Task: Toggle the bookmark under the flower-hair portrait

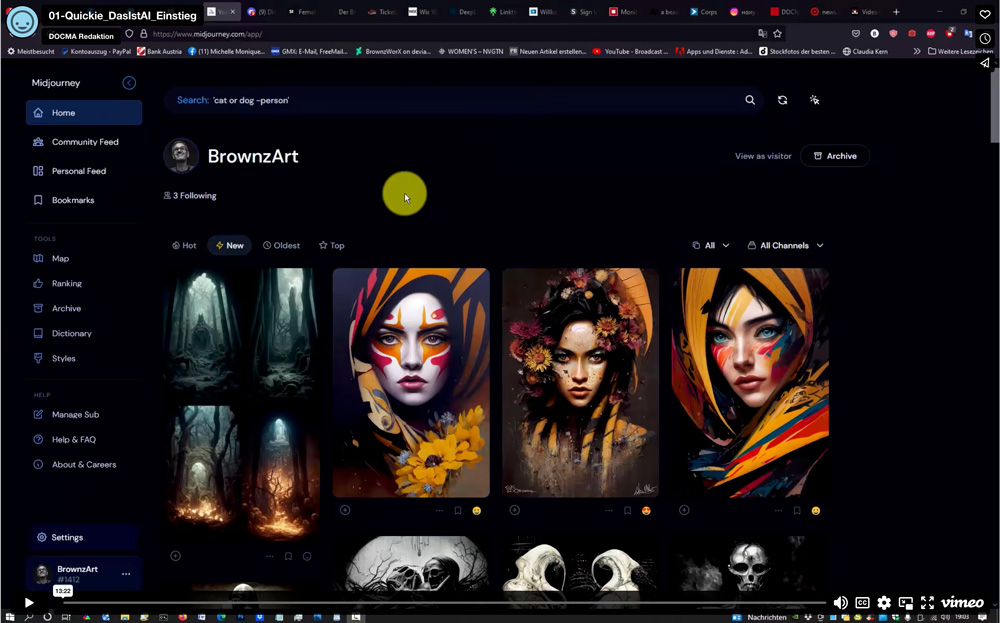Action: [x=628, y=511]
